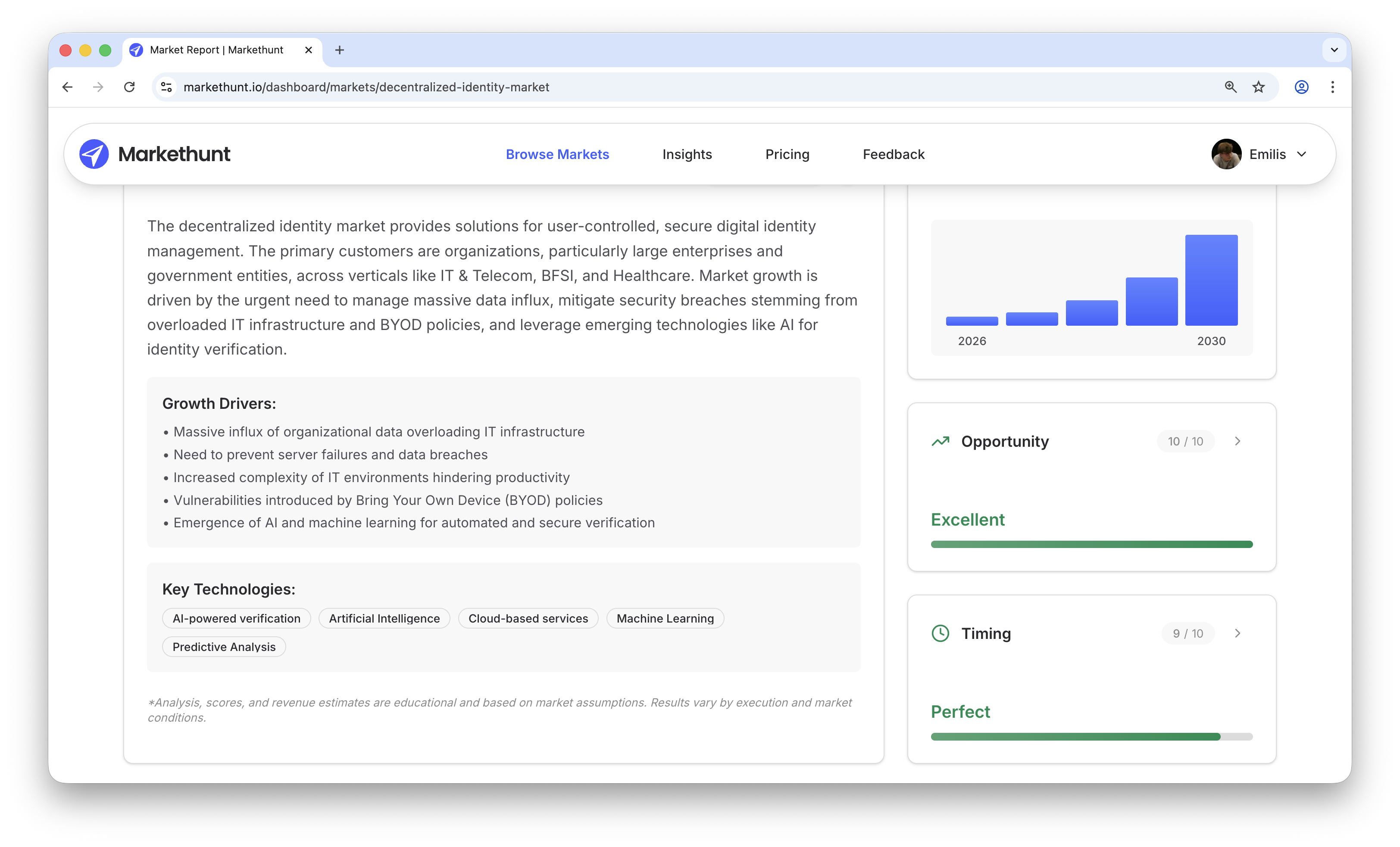Open a new browser tab

(x=339, y=50)
